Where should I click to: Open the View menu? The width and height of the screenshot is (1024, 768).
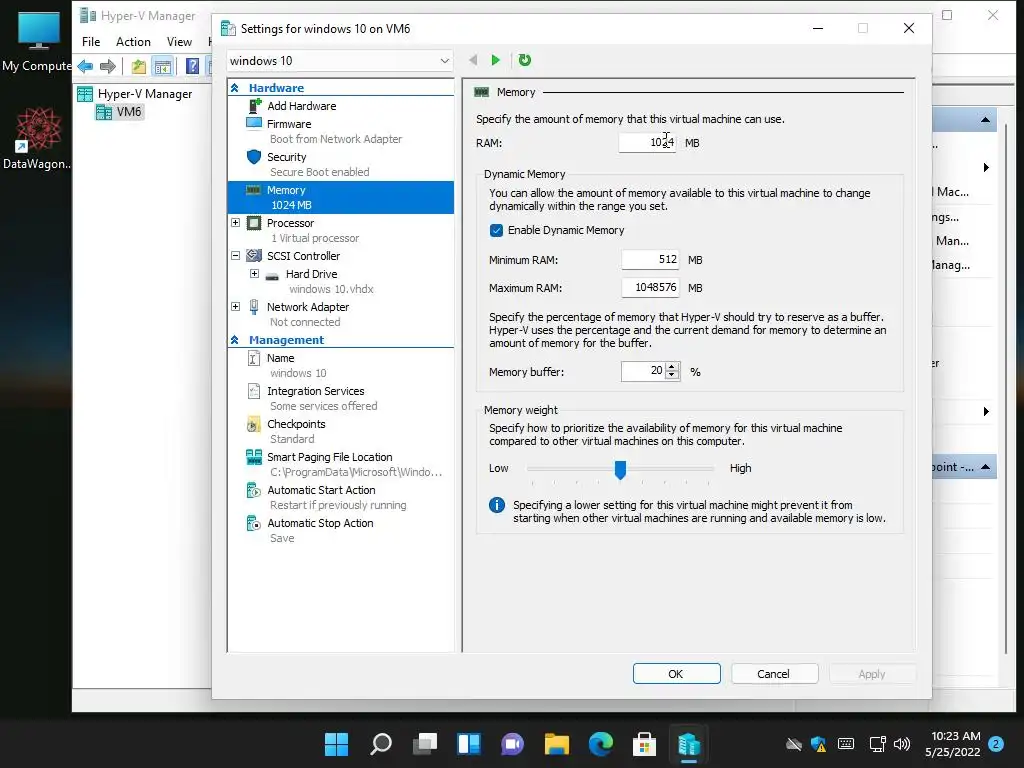click(179, 42)
